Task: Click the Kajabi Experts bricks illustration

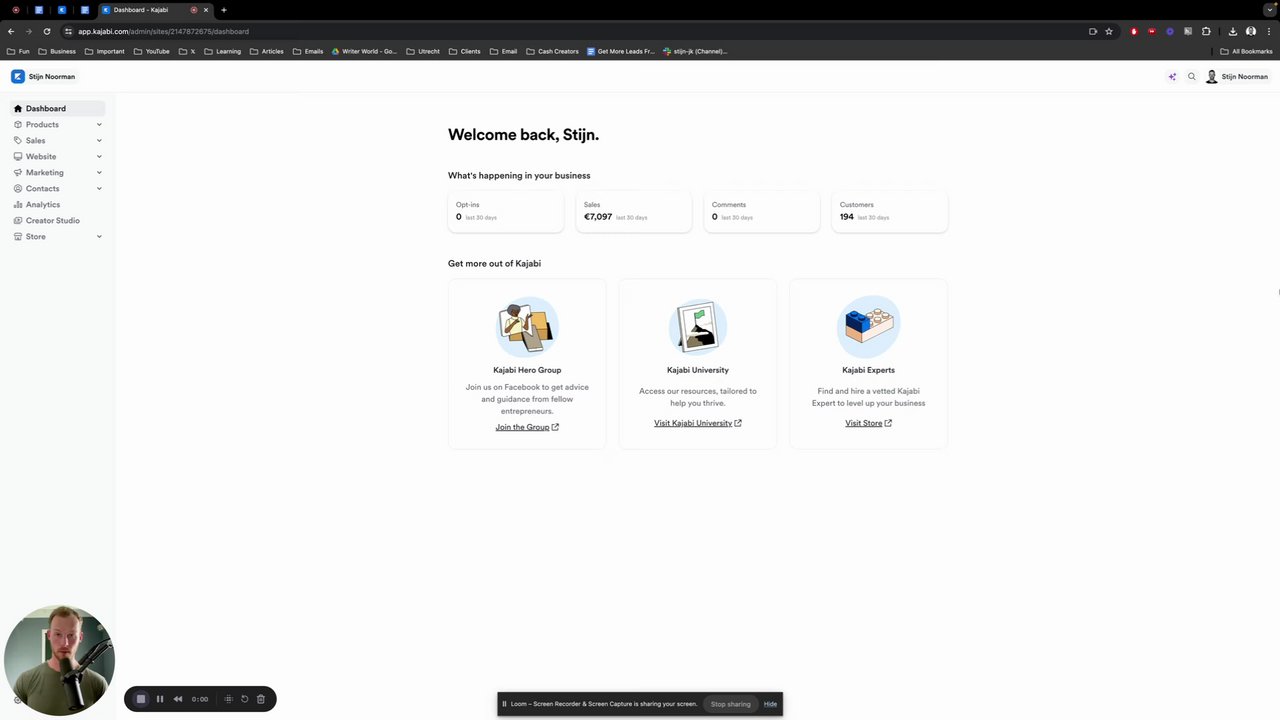Action: coord(868,326)
